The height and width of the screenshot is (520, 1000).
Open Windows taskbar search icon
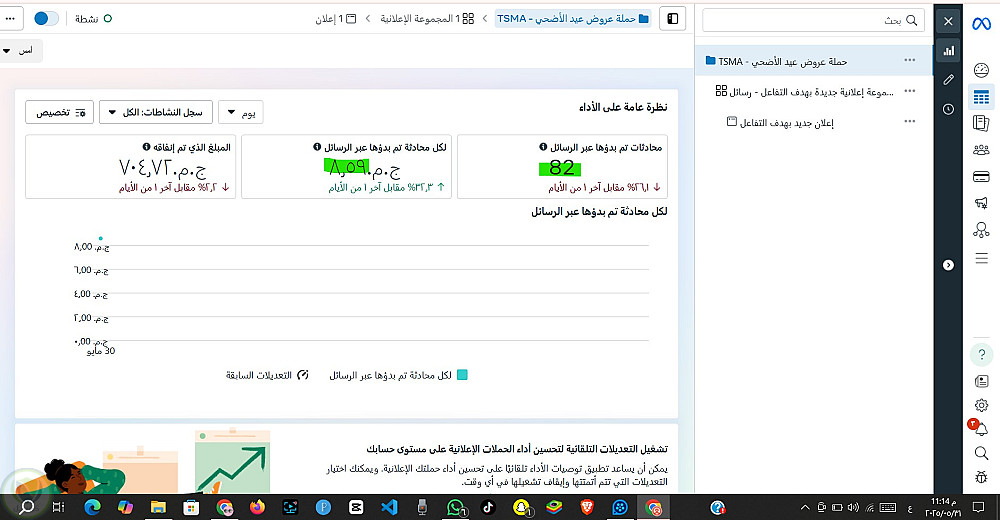click(27, 507)
